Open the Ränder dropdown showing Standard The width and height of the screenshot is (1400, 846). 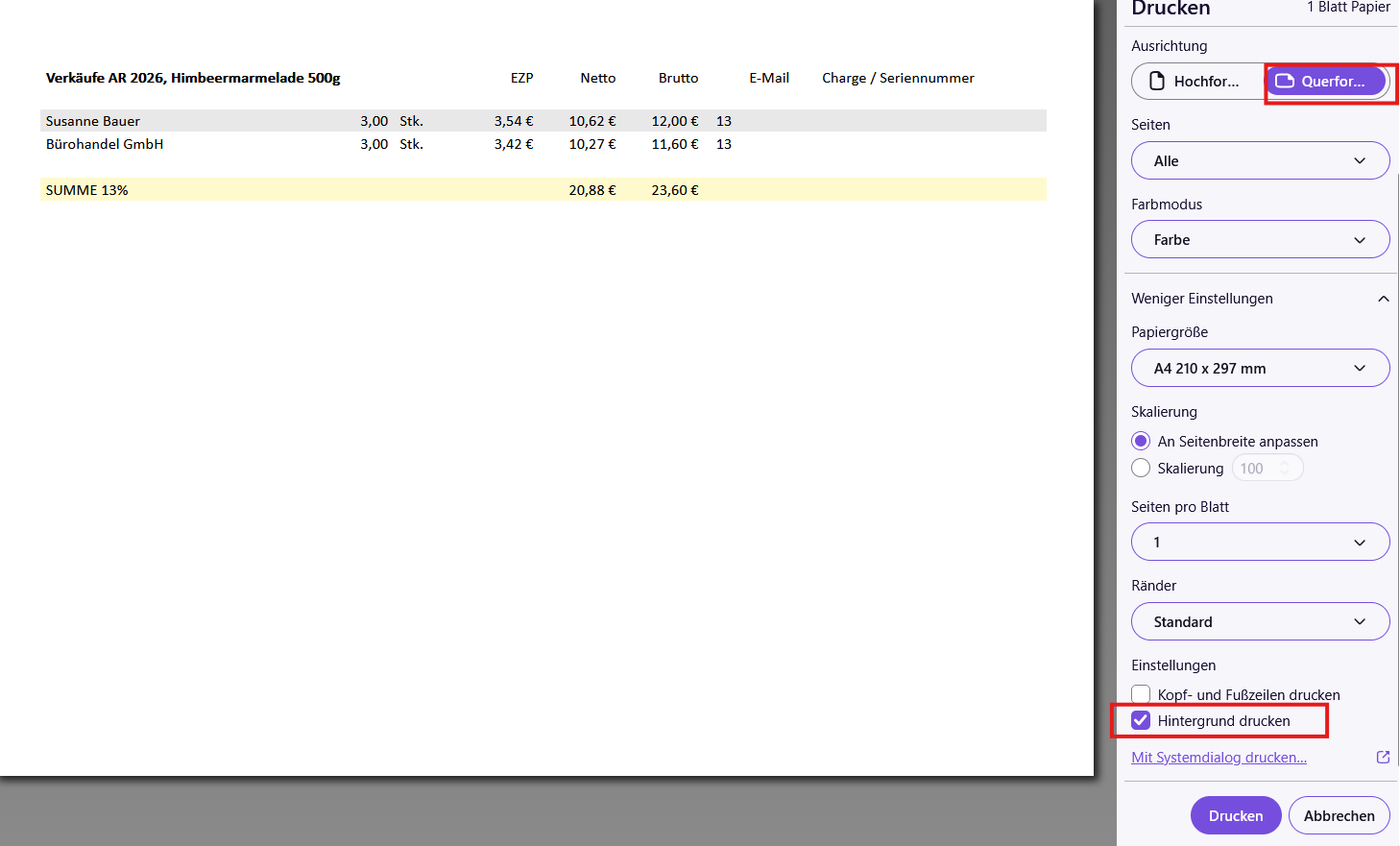(x=1260, y=621)
